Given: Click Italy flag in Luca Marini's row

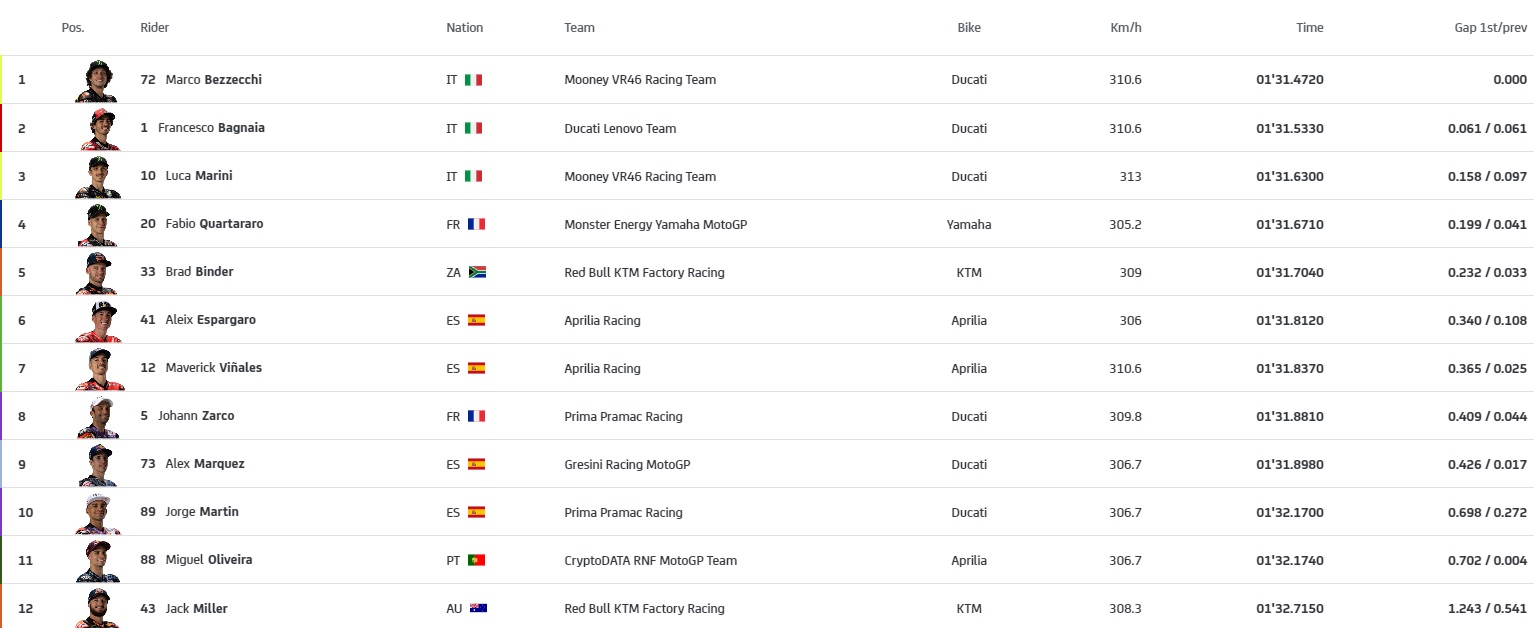Looking at the screenshot, I should tap(473, 176).
